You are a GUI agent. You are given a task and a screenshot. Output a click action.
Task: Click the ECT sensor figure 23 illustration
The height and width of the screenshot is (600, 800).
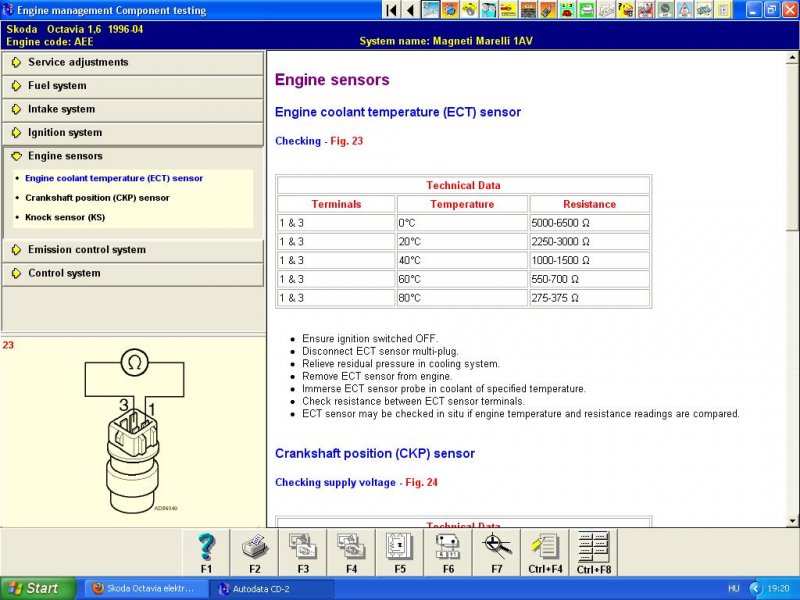coord(134,432)
